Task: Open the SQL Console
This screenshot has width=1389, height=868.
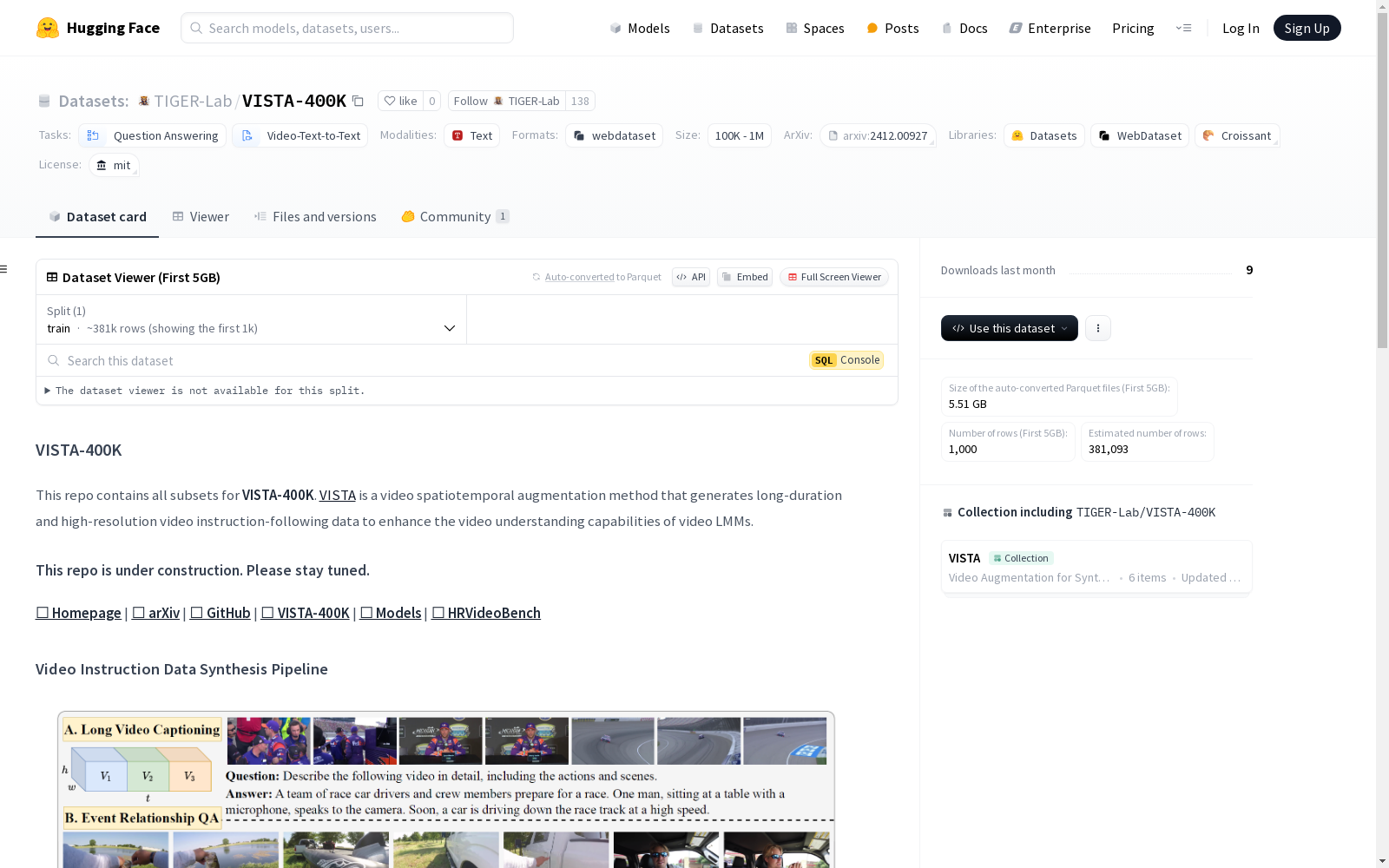Action: [846, 360]
